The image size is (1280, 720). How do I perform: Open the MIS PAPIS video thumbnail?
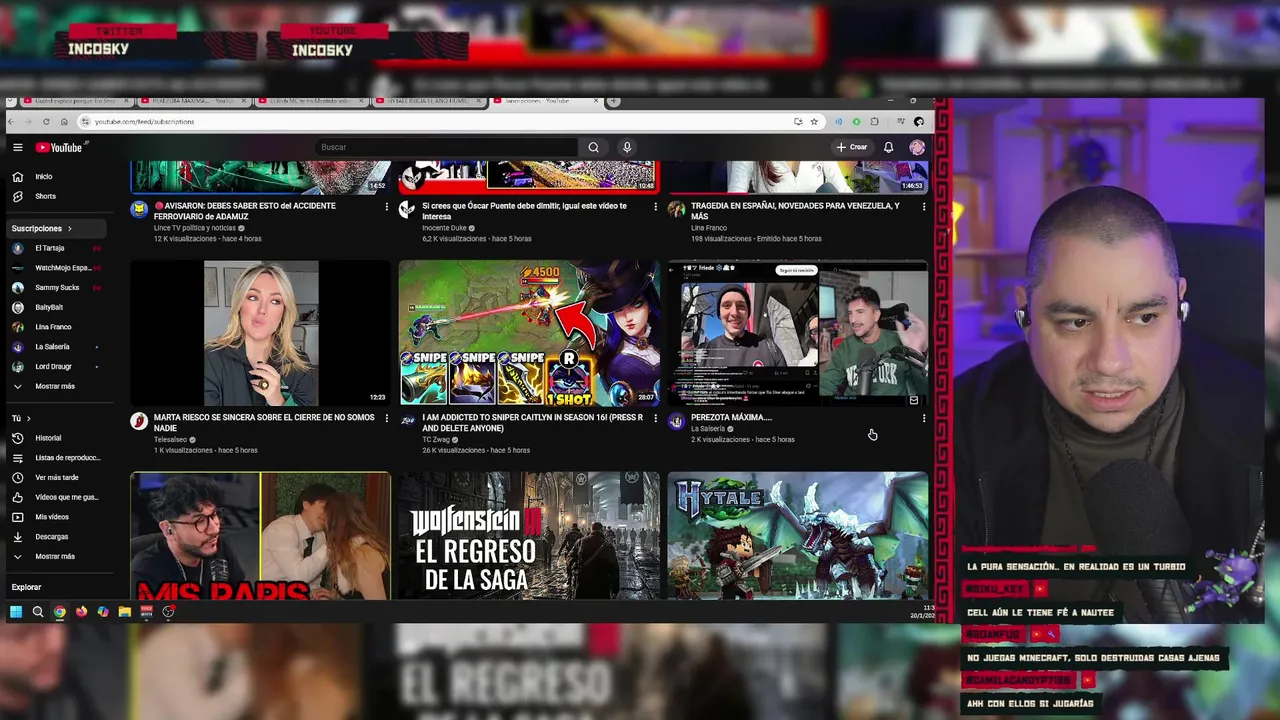[x=260, y=536]
